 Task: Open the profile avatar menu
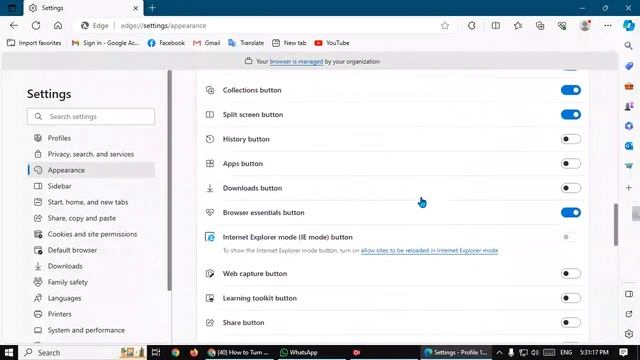pyautogui.click(x=585, y=25)
